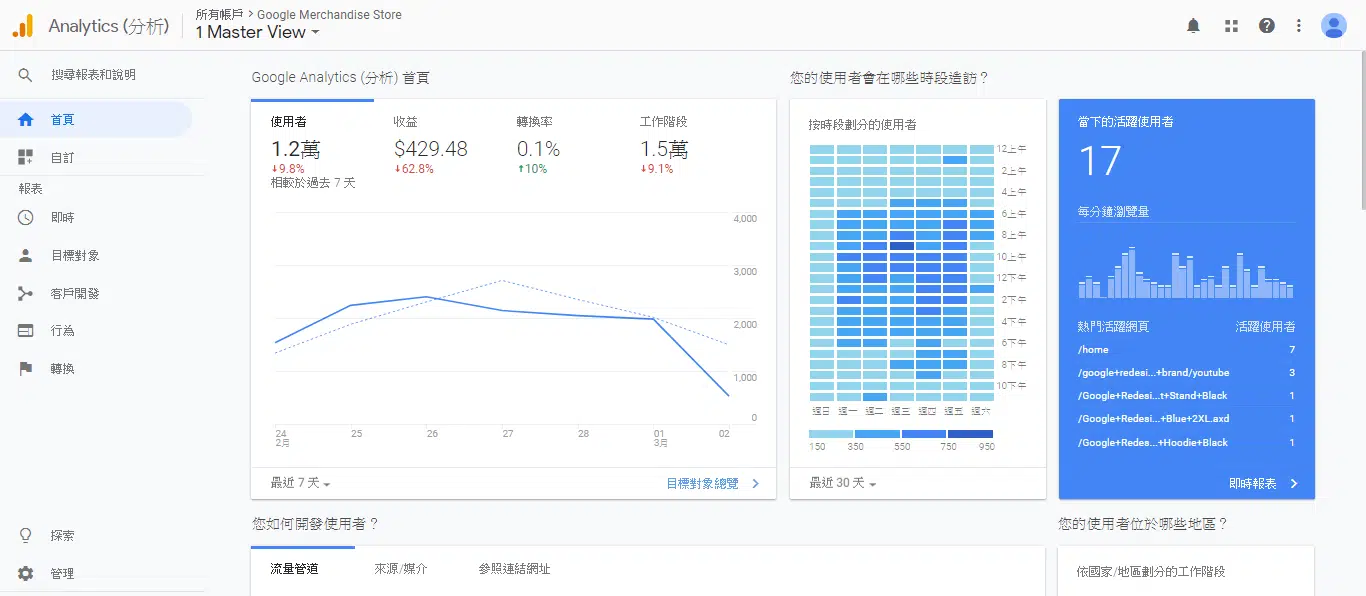Open the 最近 30 天 date range dropdown
Image resolution: width=1366 pixels, height=596 pixels.
click(x=842, y=483)
